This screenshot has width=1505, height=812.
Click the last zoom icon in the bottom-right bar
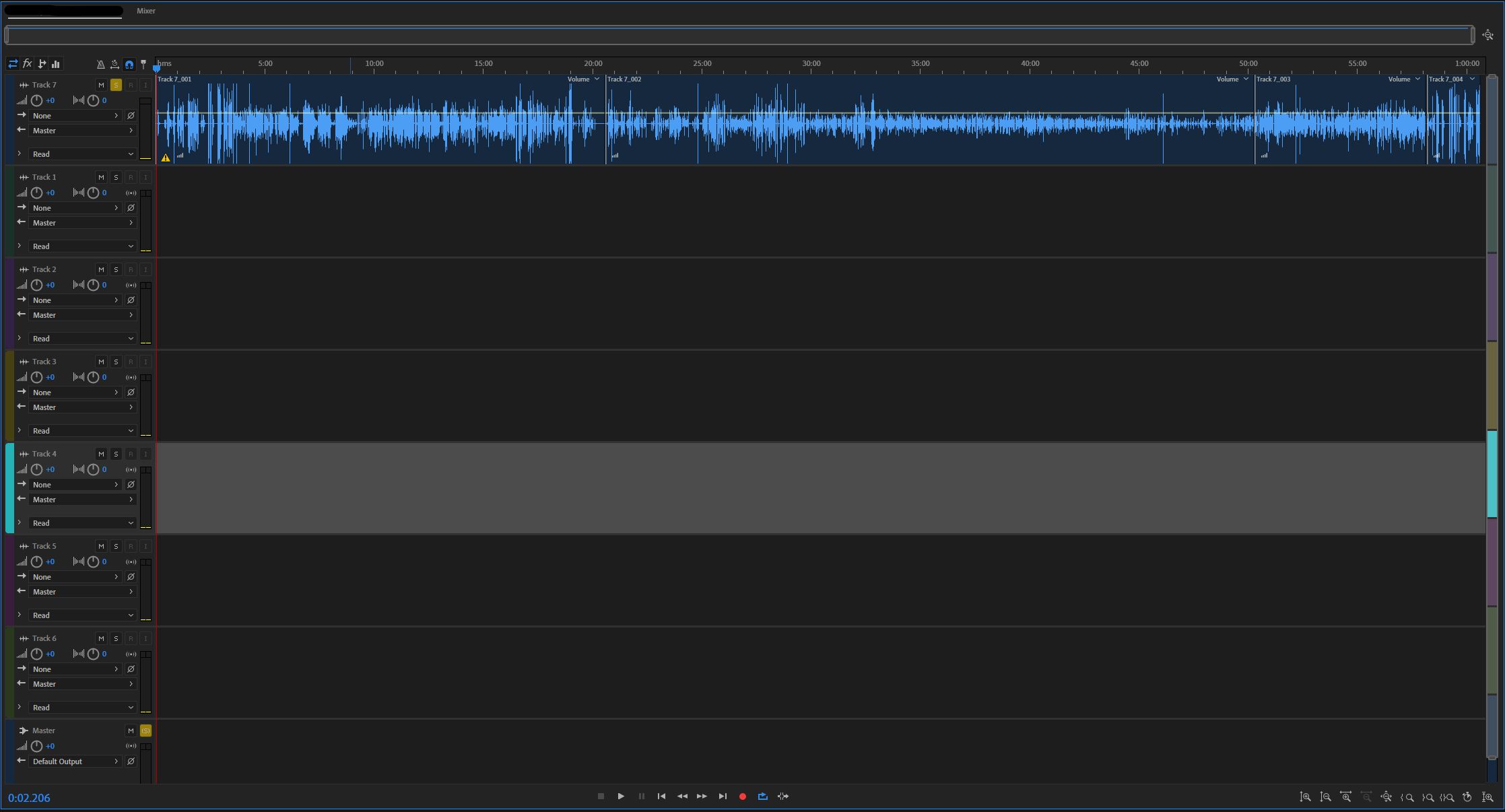click(1487, 797)
